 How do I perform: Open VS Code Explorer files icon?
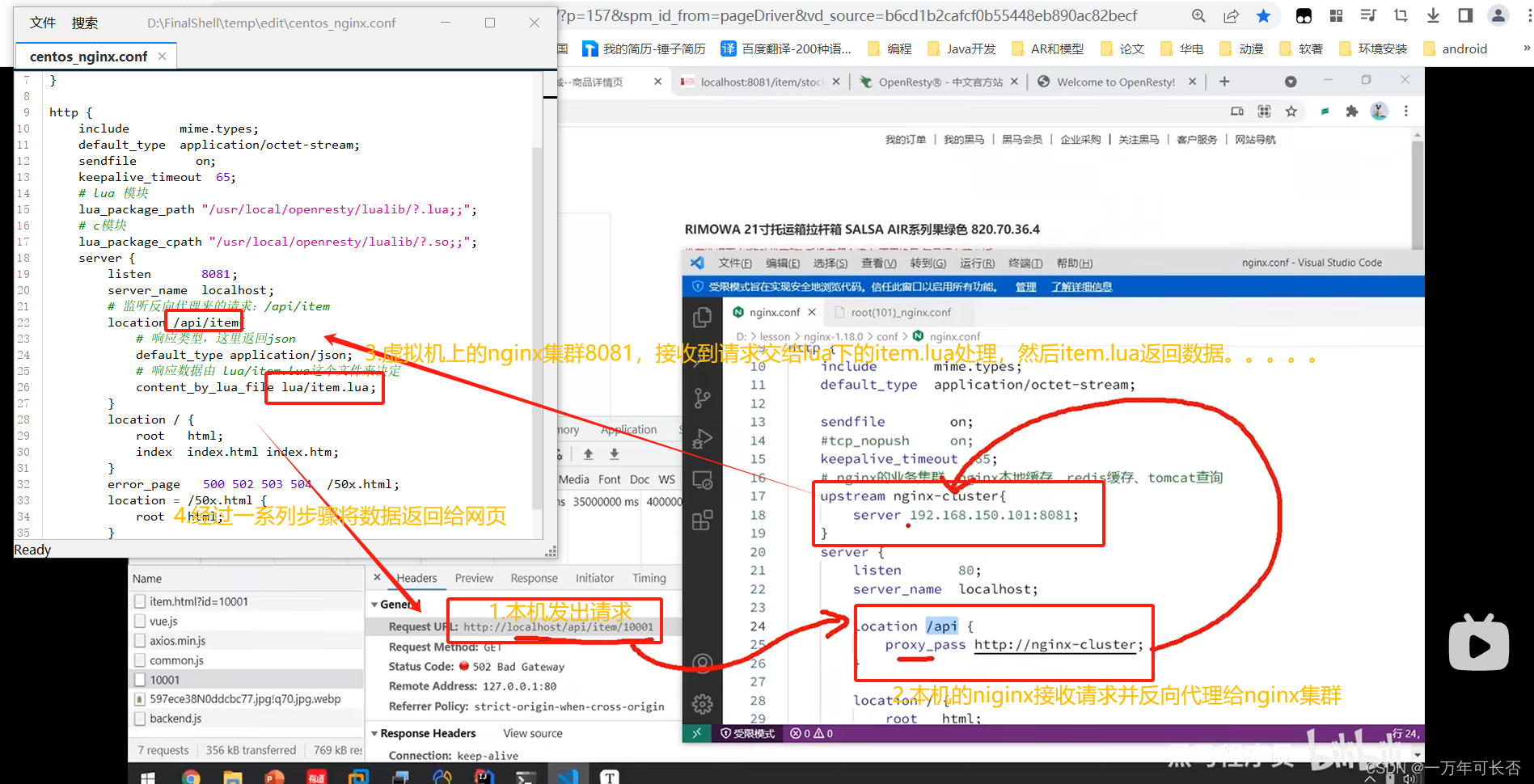click(702, 318)
